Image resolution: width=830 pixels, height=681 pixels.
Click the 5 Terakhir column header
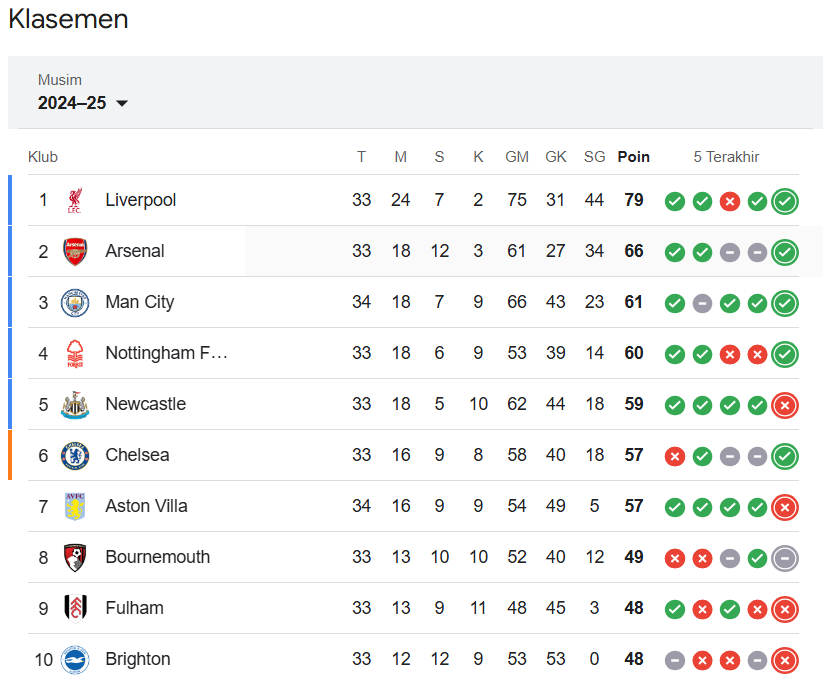[x=726, y=157]
